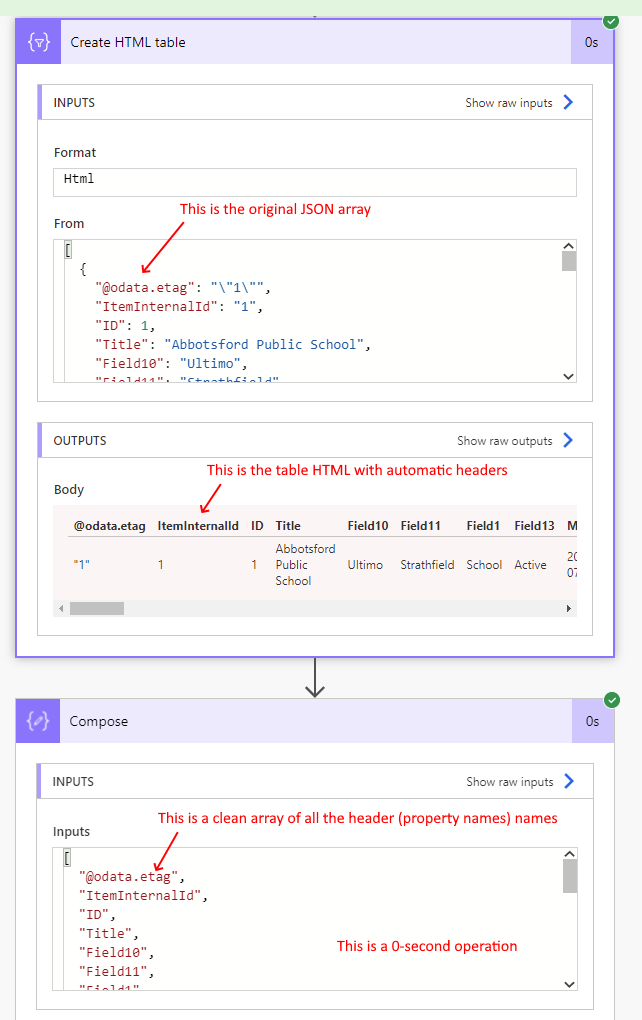The width and height of the screenshot is (642, 1020).
Task: Click the OUTPUTS section label
Action: coord(80,440)
